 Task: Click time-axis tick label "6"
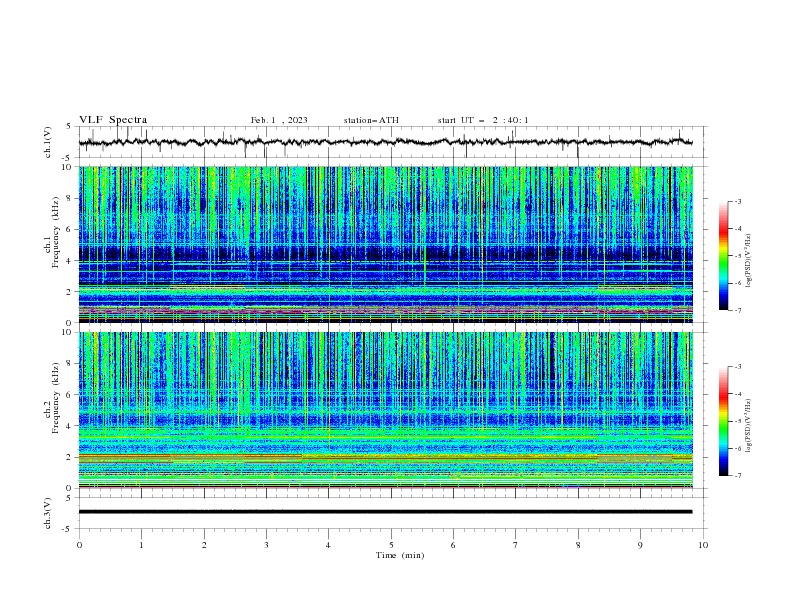click(x=453, y=545)
